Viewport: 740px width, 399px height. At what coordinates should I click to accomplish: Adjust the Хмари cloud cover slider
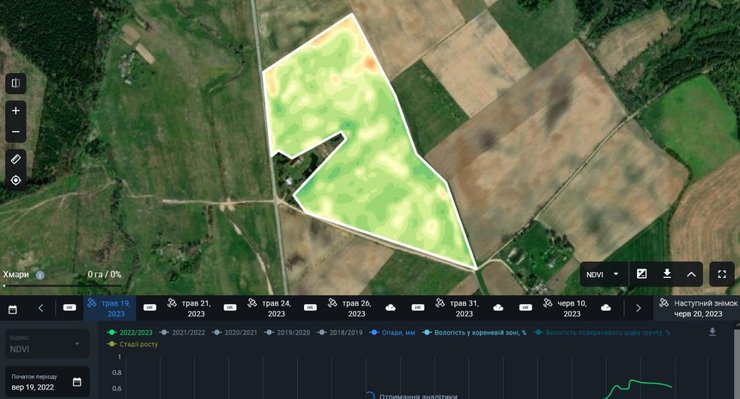(61, 286)
